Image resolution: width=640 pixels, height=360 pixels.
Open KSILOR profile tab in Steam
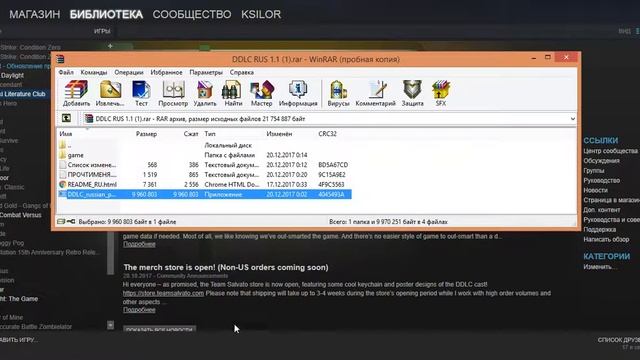tap(261, 14)
